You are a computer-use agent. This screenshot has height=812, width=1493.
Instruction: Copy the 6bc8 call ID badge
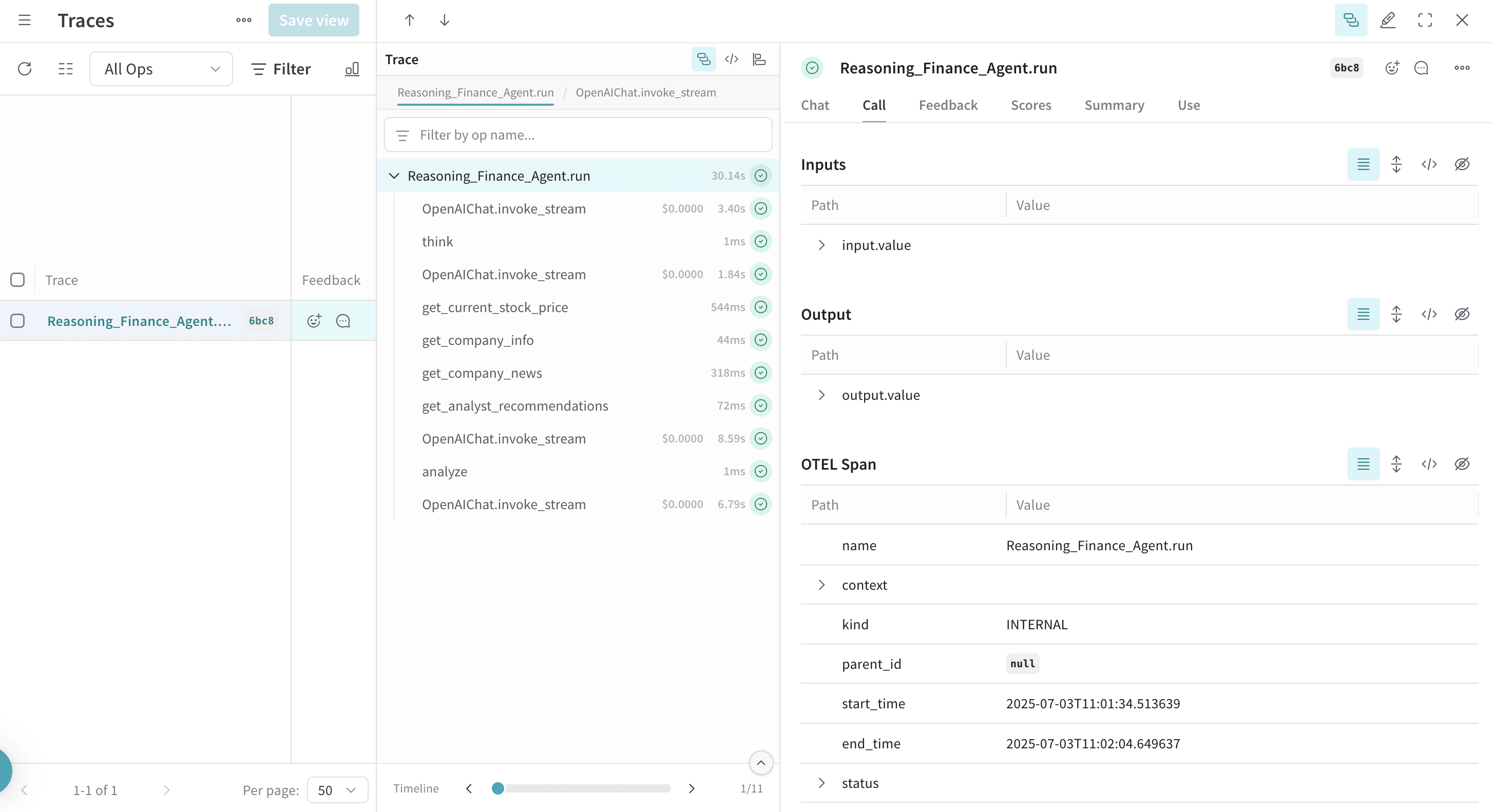(1346, 68)
